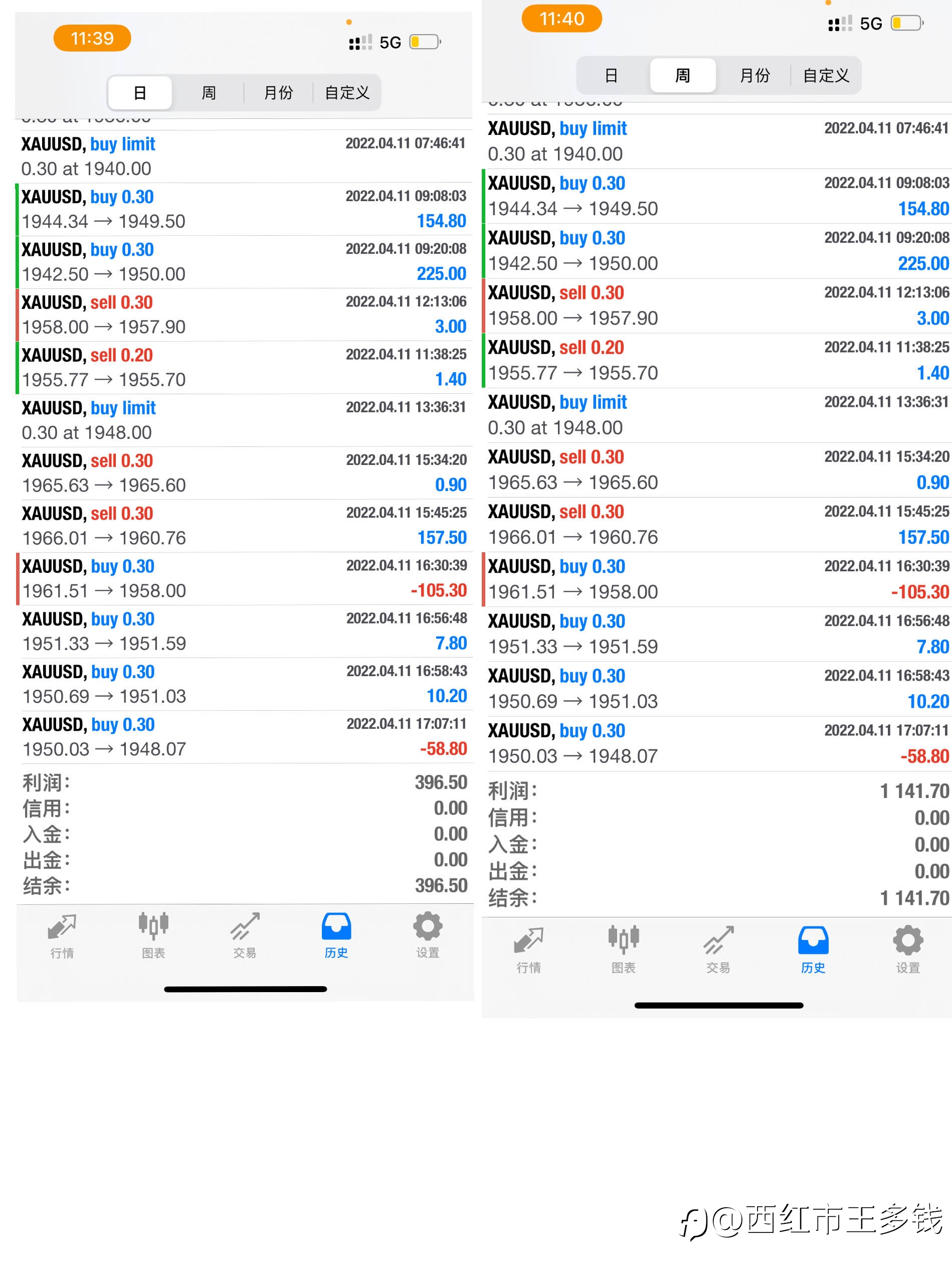The height and width of the screenshot is (1270, 952).
Task: Tap the 11:39 orange time pill
Action: (92, 38)
